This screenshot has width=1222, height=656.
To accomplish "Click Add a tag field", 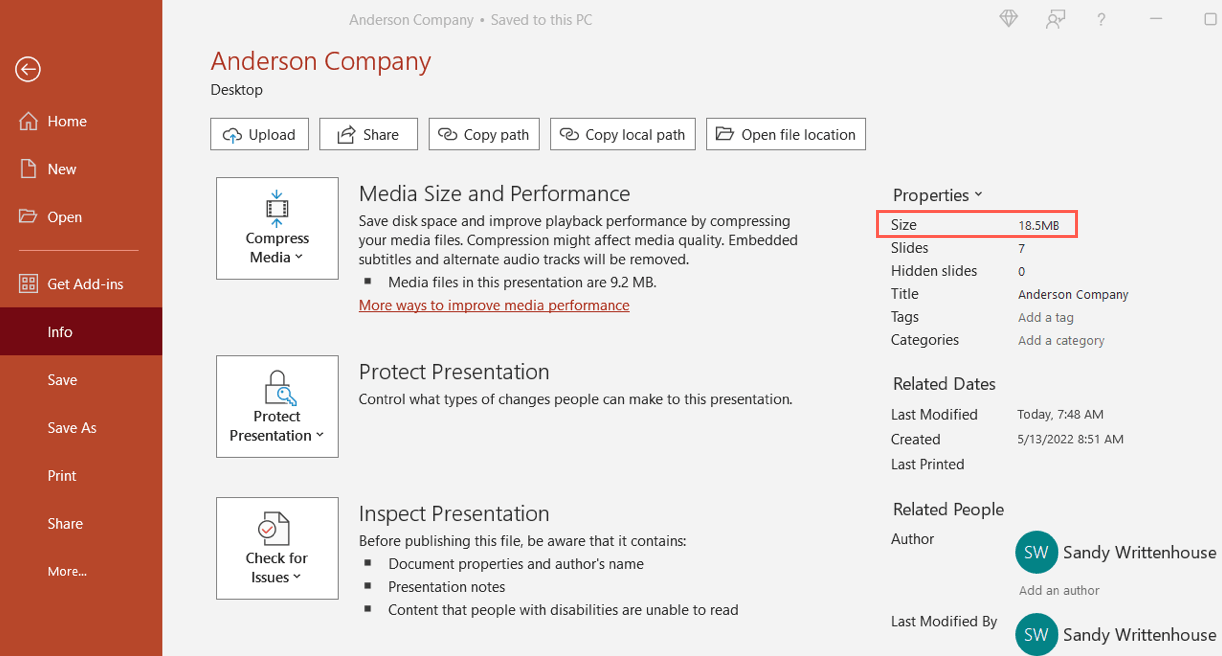I will click(1044, 317).
